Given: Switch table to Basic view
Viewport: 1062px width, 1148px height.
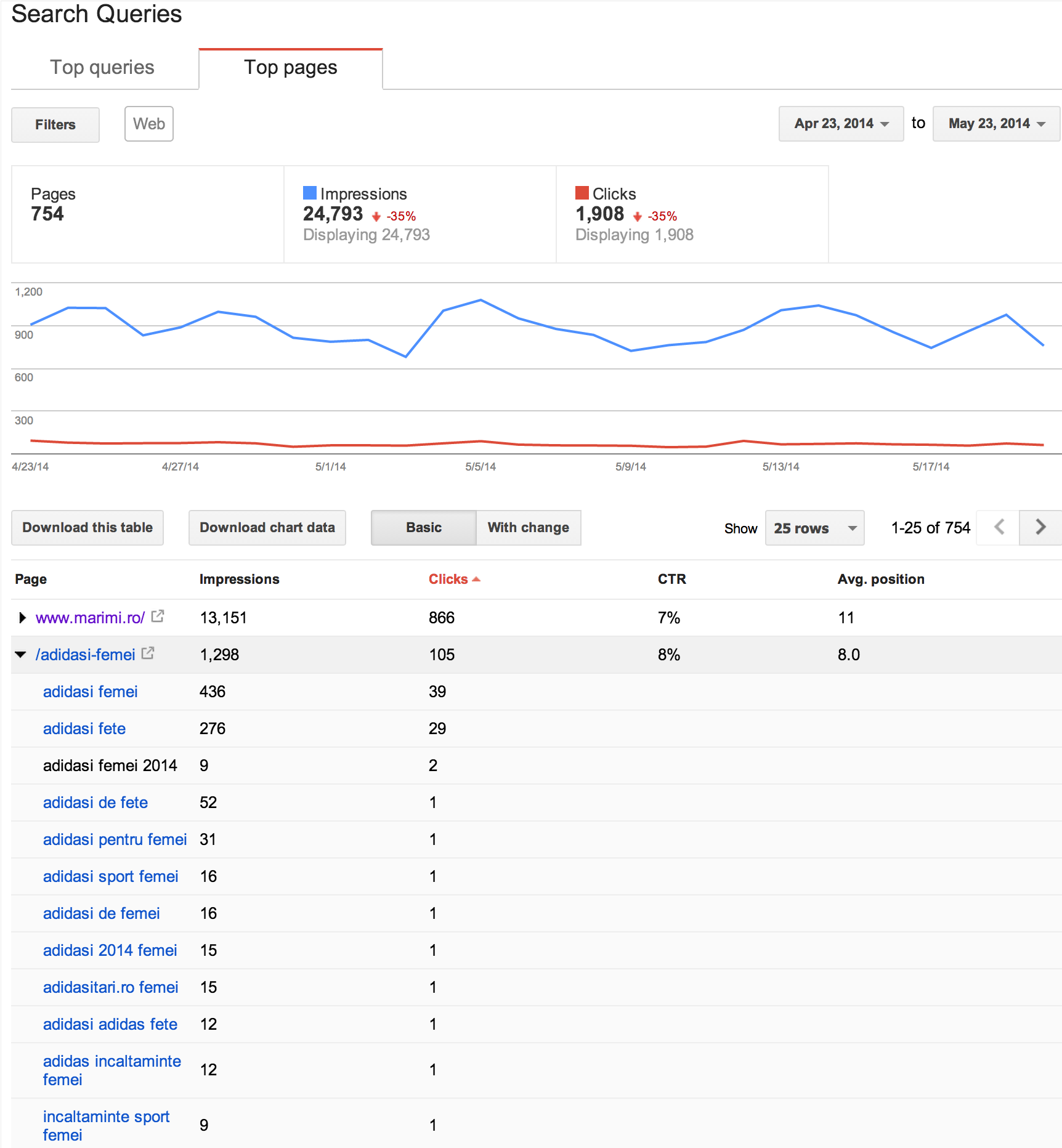Looking at the screenshot, I should [x=423, y=528].
